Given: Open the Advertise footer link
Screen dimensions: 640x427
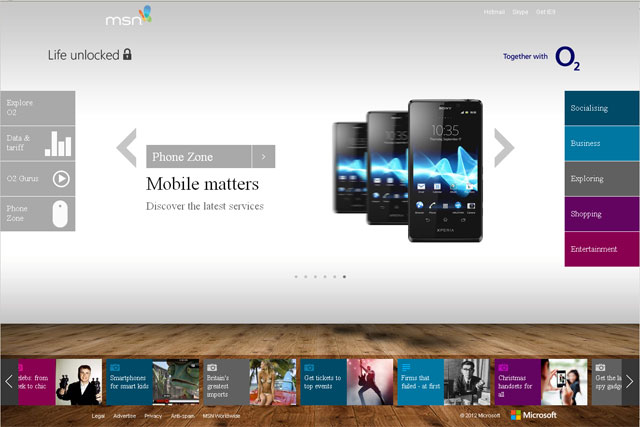Looking at the screenshot, I should [x=124, y=416].
